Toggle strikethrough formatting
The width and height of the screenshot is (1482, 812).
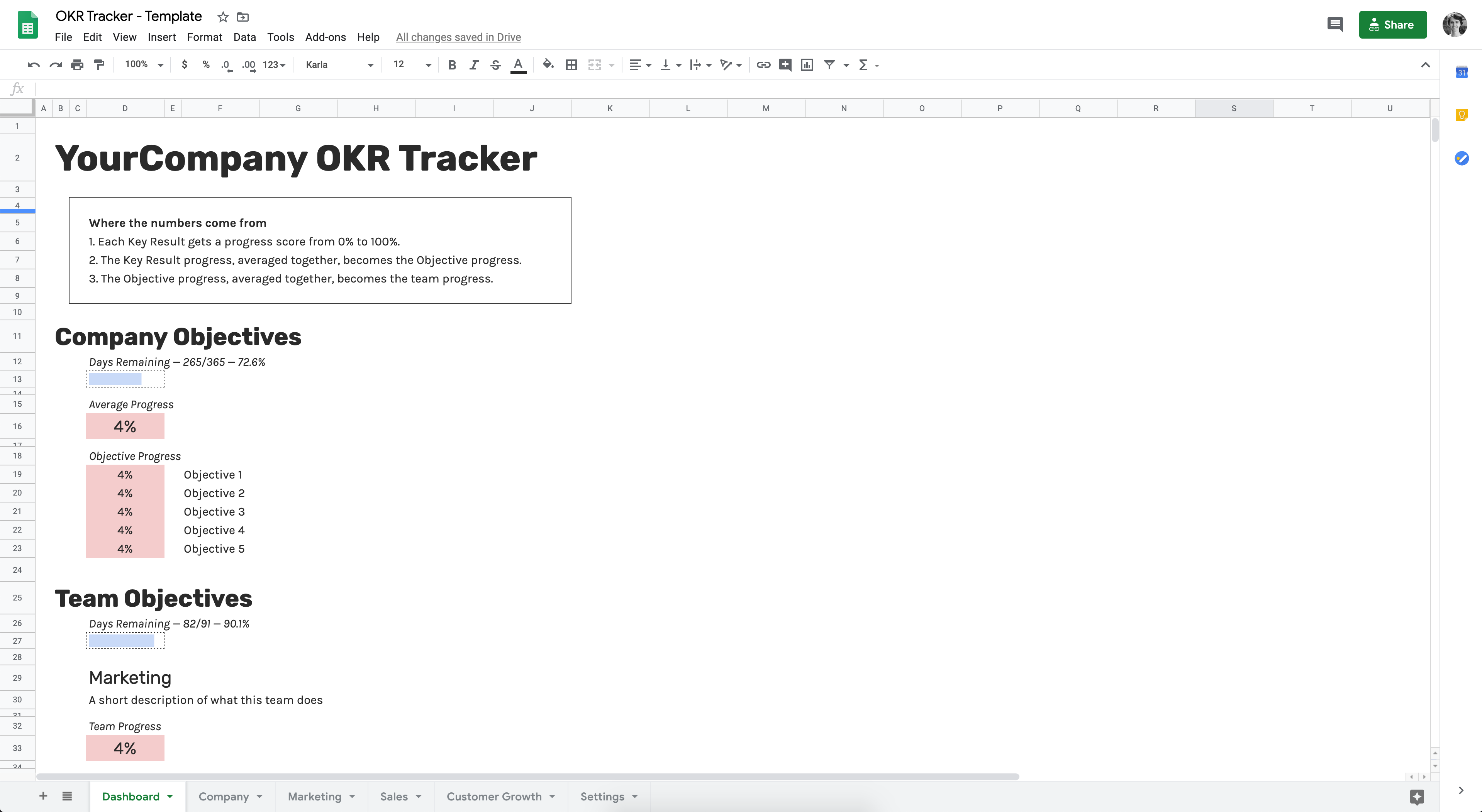pyautogui.click(x=495, y=65)
